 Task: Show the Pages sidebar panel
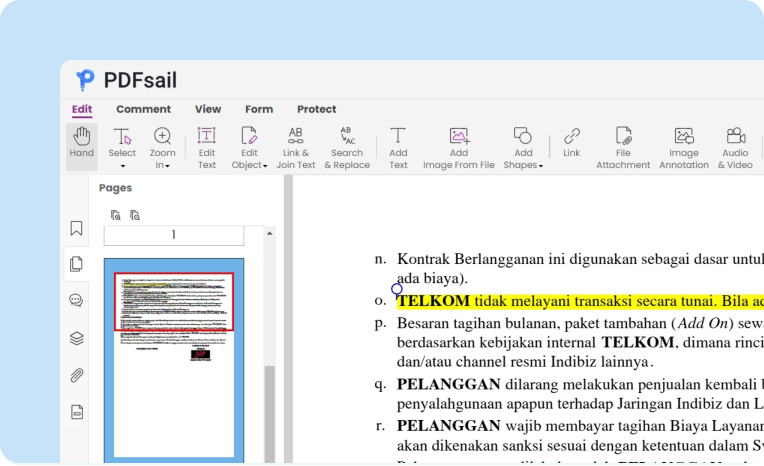[76, 264]
